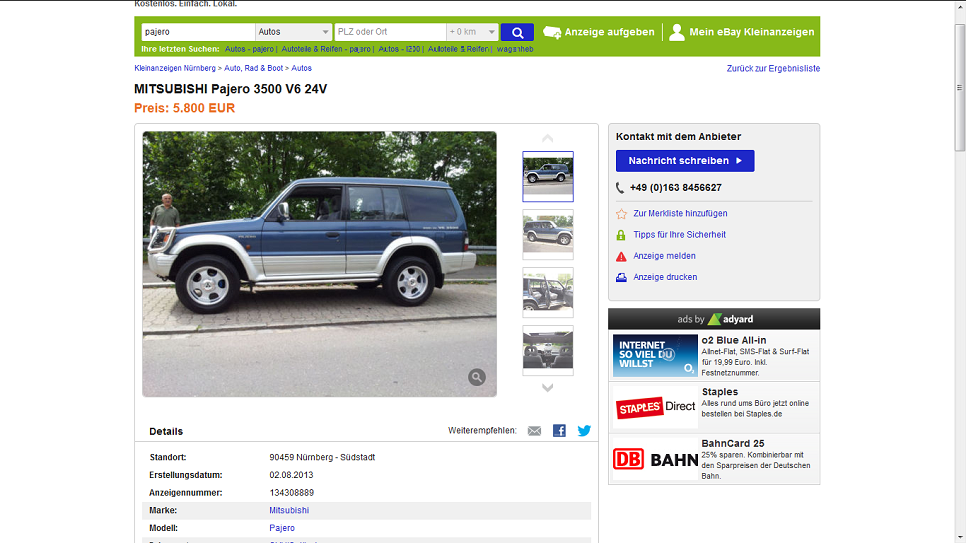This screenshot has width=966, height=543.
Task: Share the listing via Facebook icon
Action: point(559,431)
